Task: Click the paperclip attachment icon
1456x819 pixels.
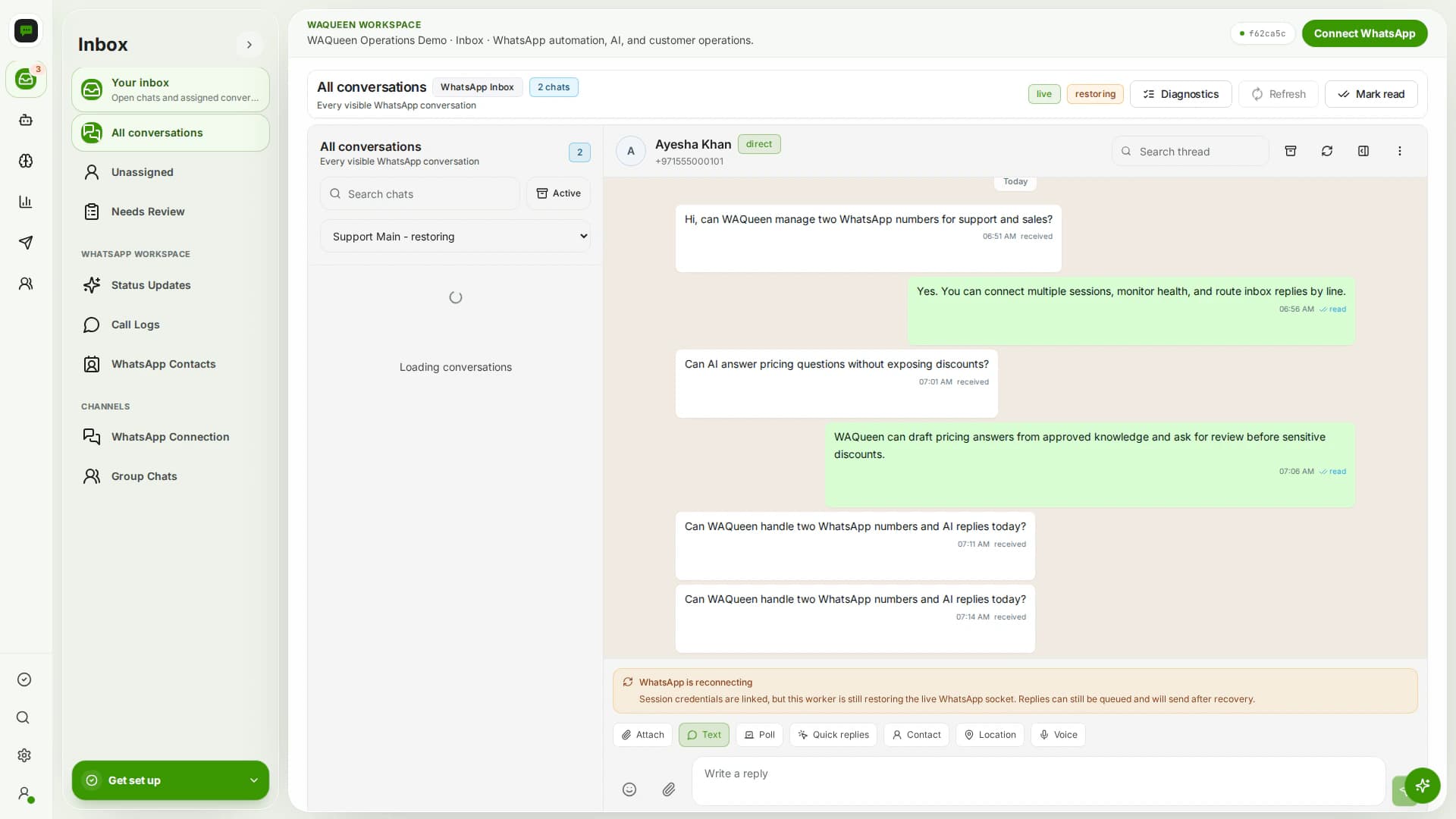Action: point(669,789)
